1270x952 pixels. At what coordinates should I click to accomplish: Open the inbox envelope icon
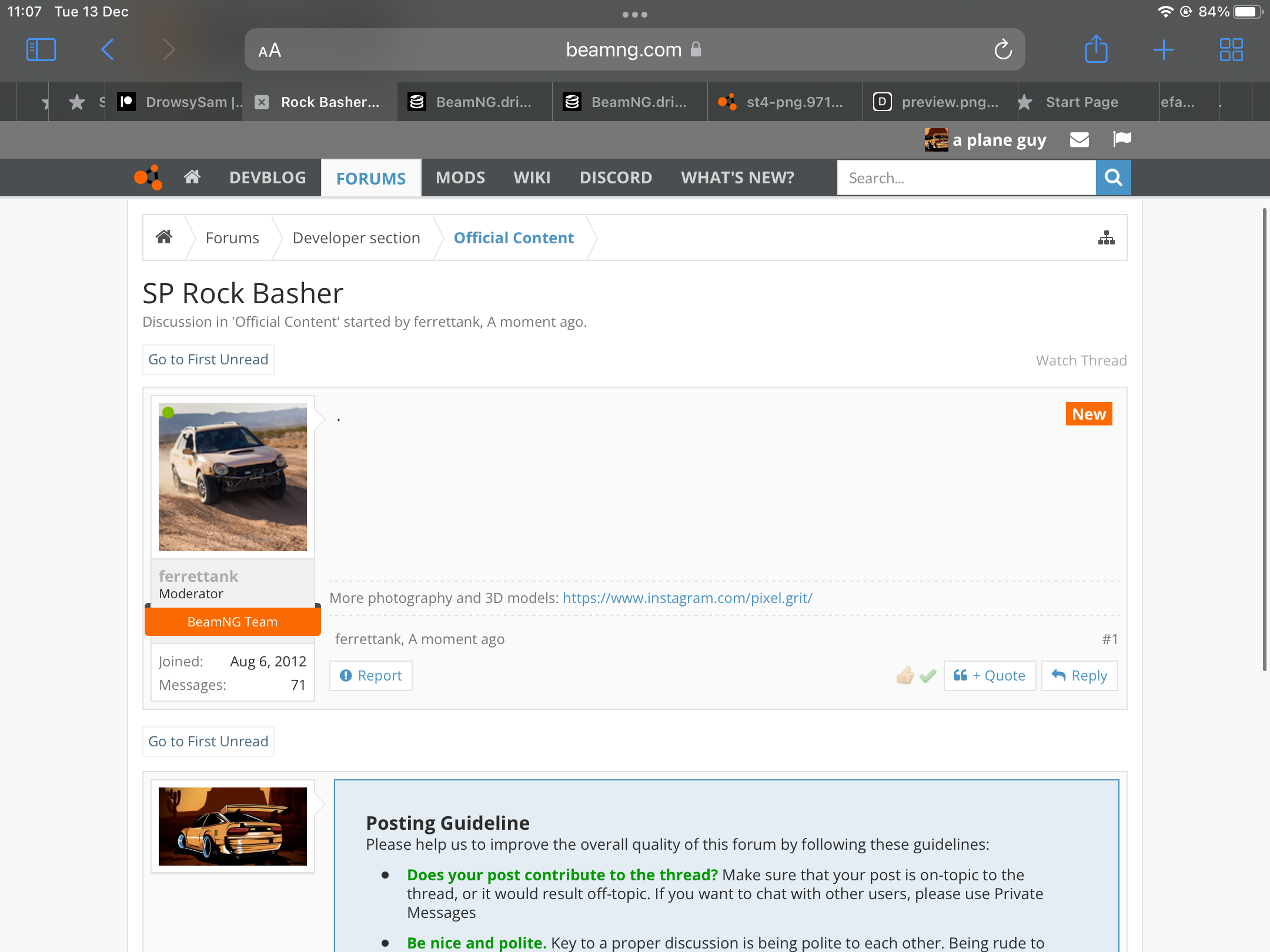[1079, 140]
